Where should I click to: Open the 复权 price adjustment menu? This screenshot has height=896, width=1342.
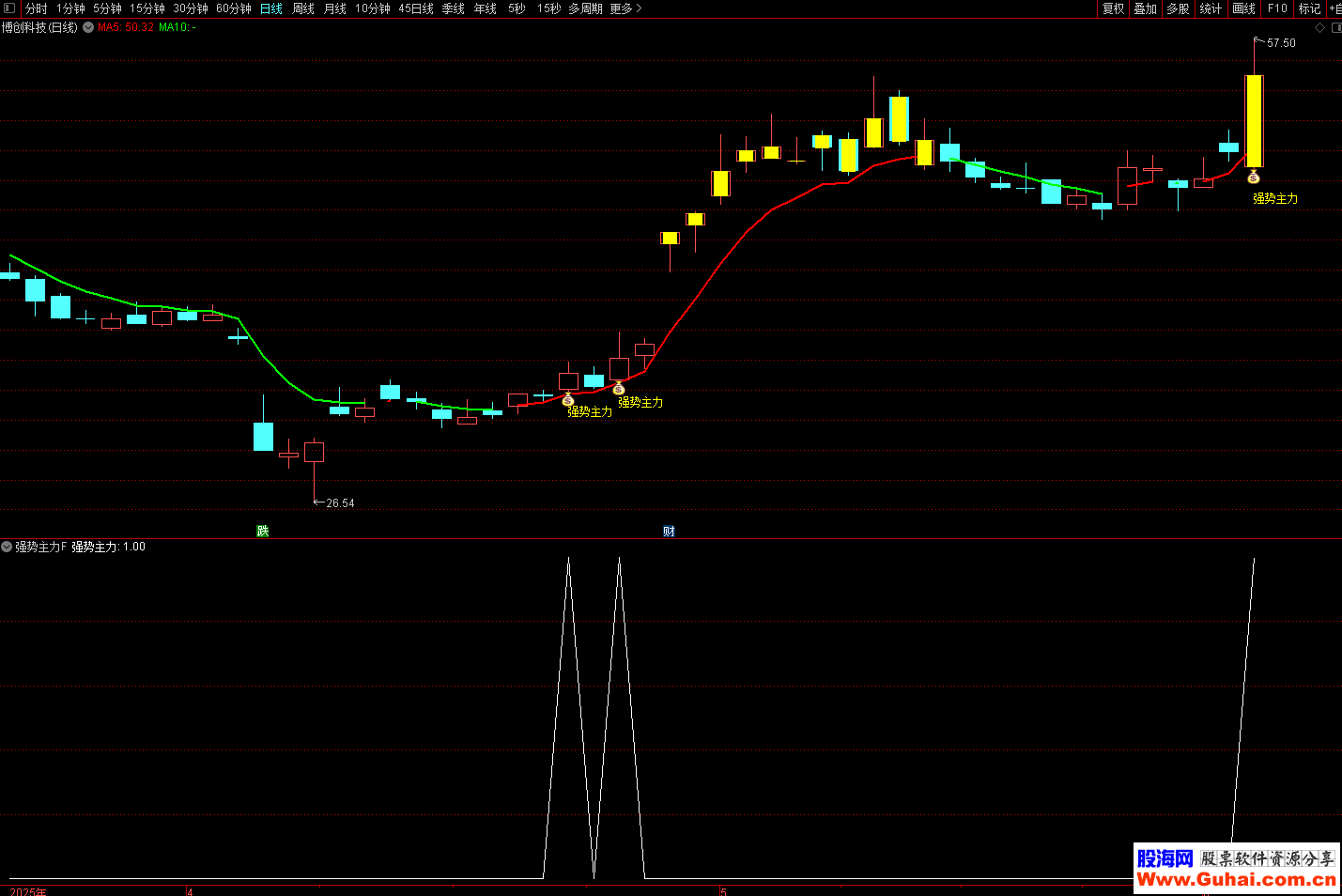pyautogui.click(x=1114, y=8)
